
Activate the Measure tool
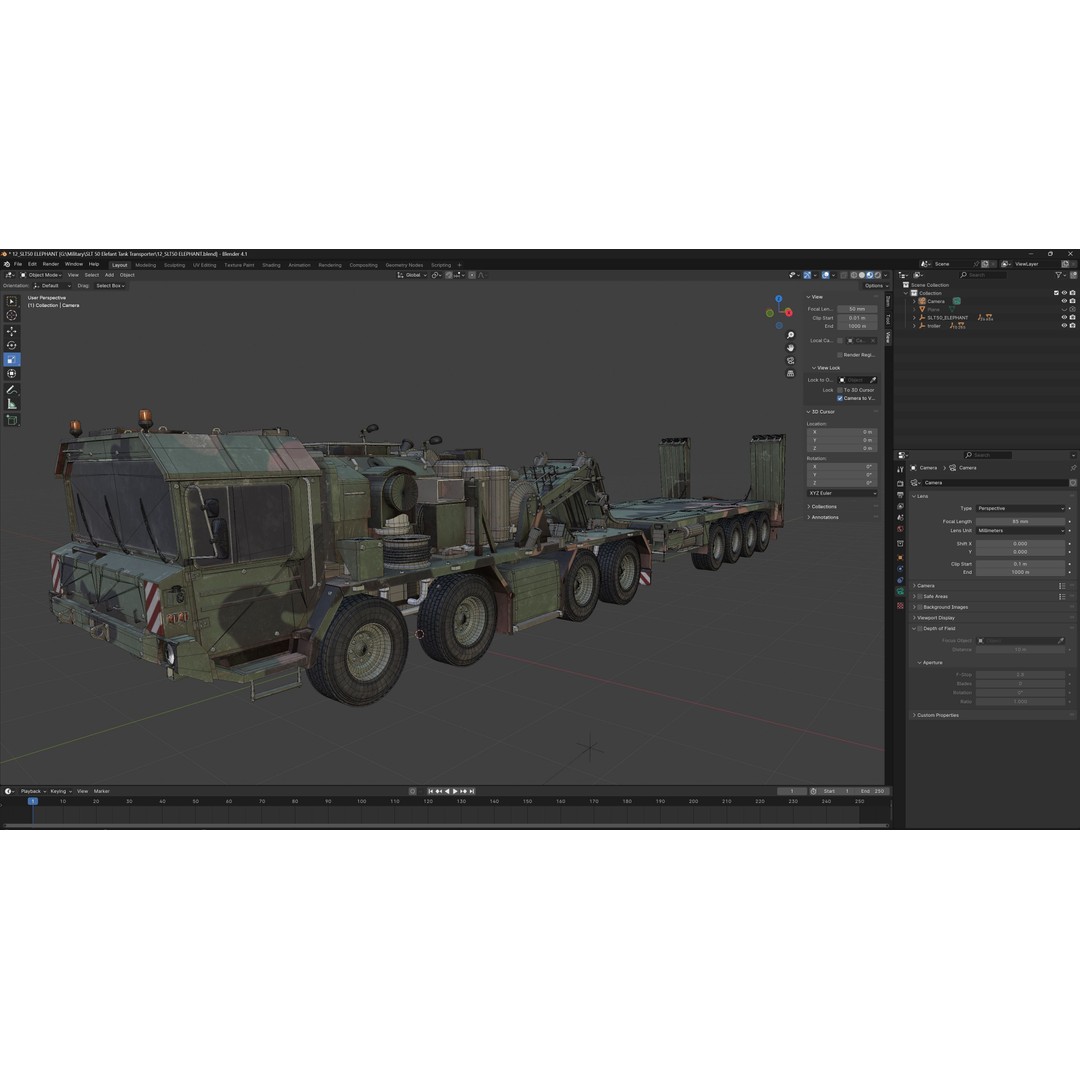(12, 403)
